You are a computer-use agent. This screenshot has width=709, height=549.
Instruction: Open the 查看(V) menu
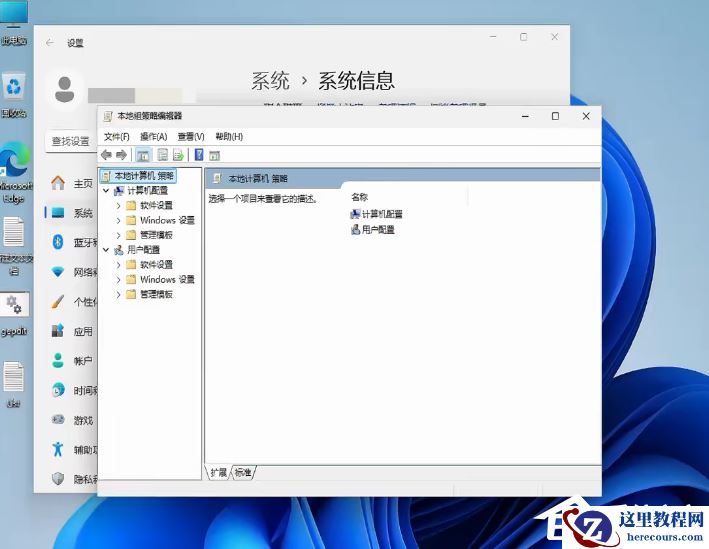[191, 137]
